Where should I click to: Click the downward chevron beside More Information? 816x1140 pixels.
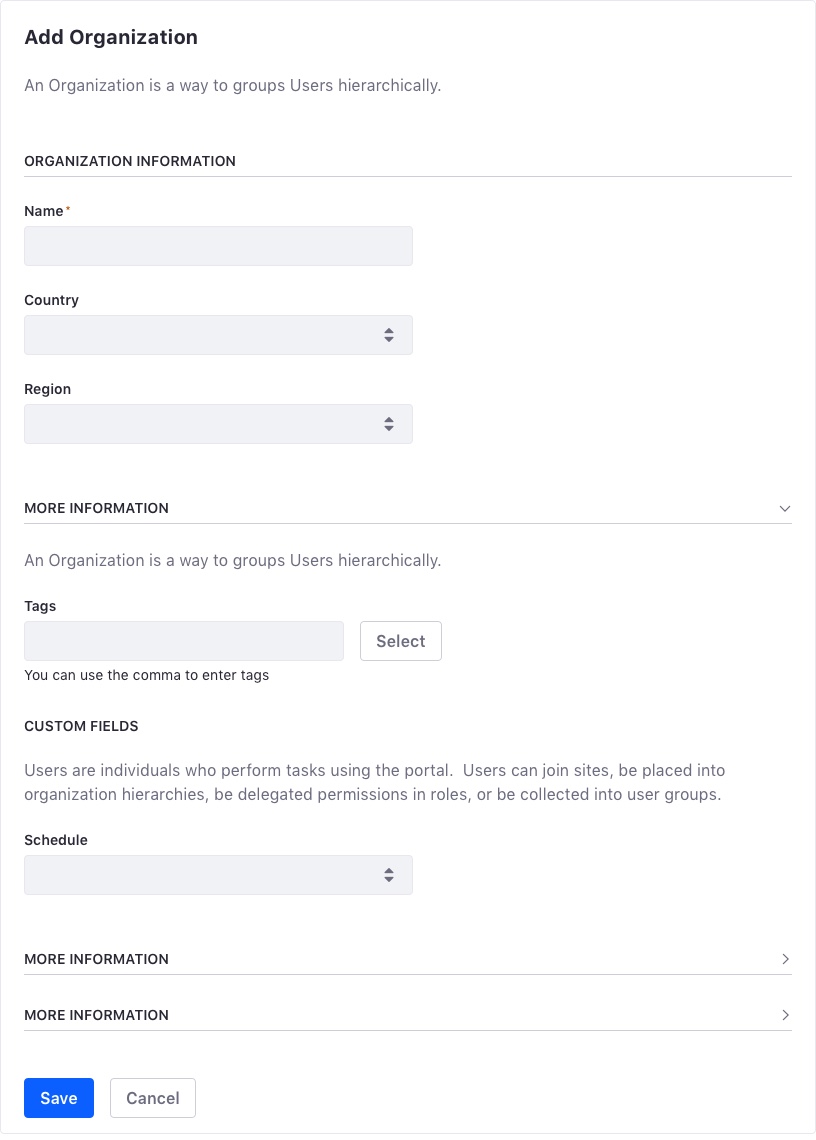tap(785, 508)
